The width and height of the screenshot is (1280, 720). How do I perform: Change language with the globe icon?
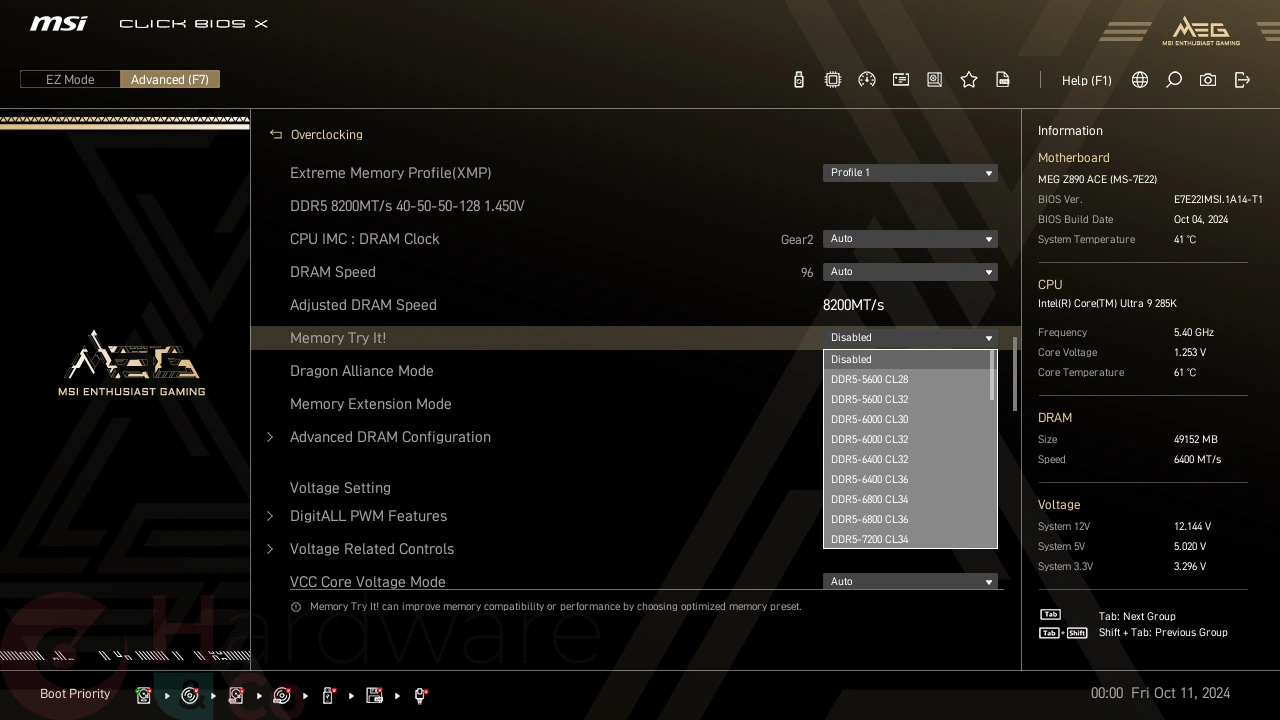click(1140, 80)
